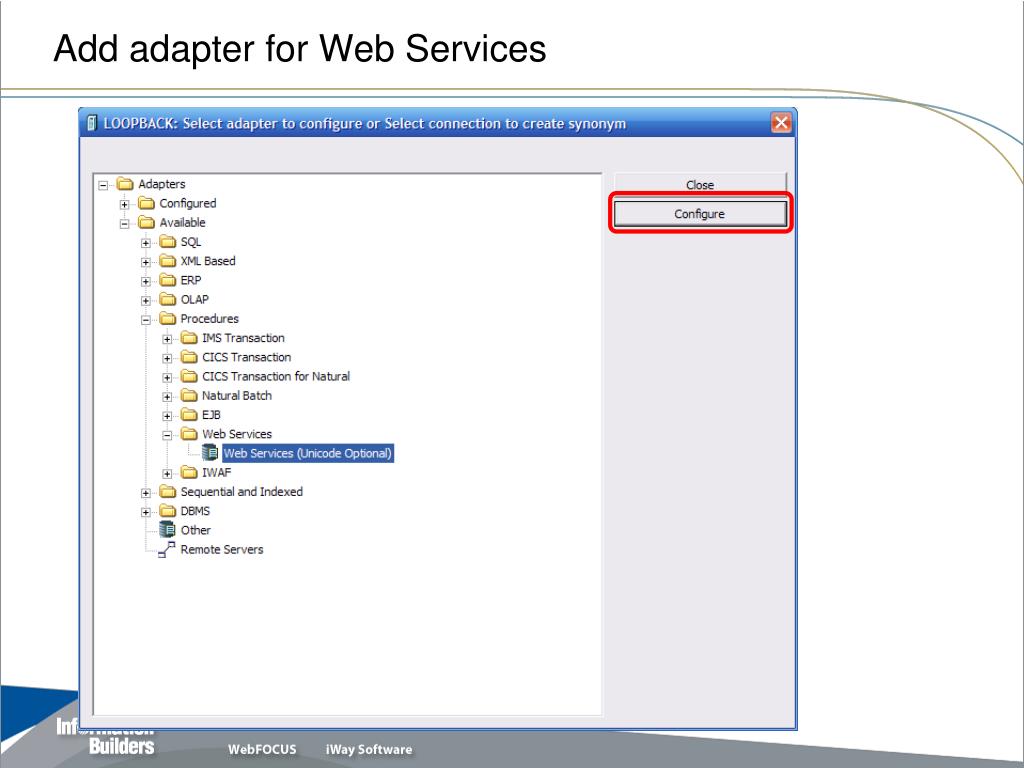The image size is (1024, 768).
Task: Click the iWay Software footer text
Action: click(369, 749)
